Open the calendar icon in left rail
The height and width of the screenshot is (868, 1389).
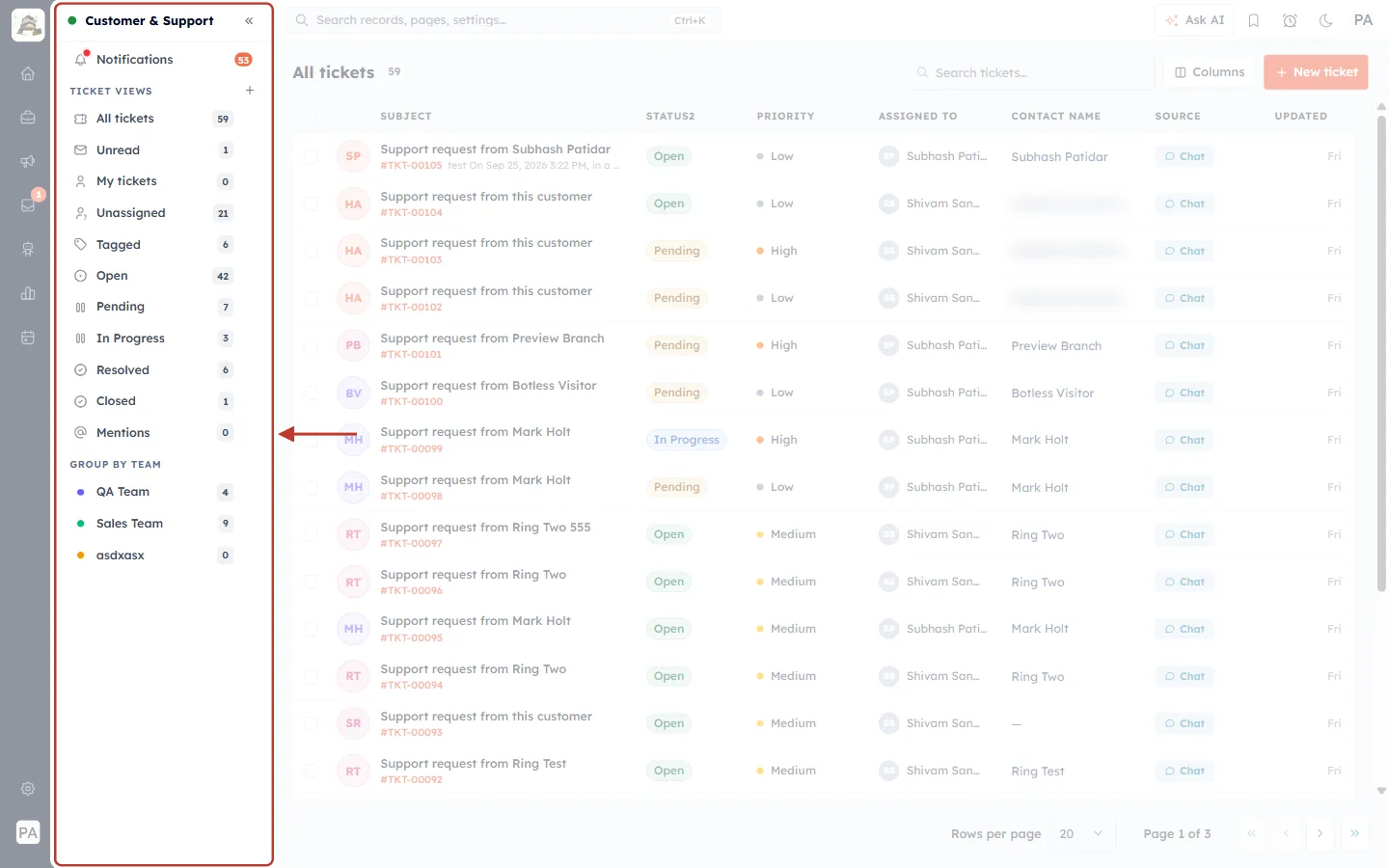(28, 338)
